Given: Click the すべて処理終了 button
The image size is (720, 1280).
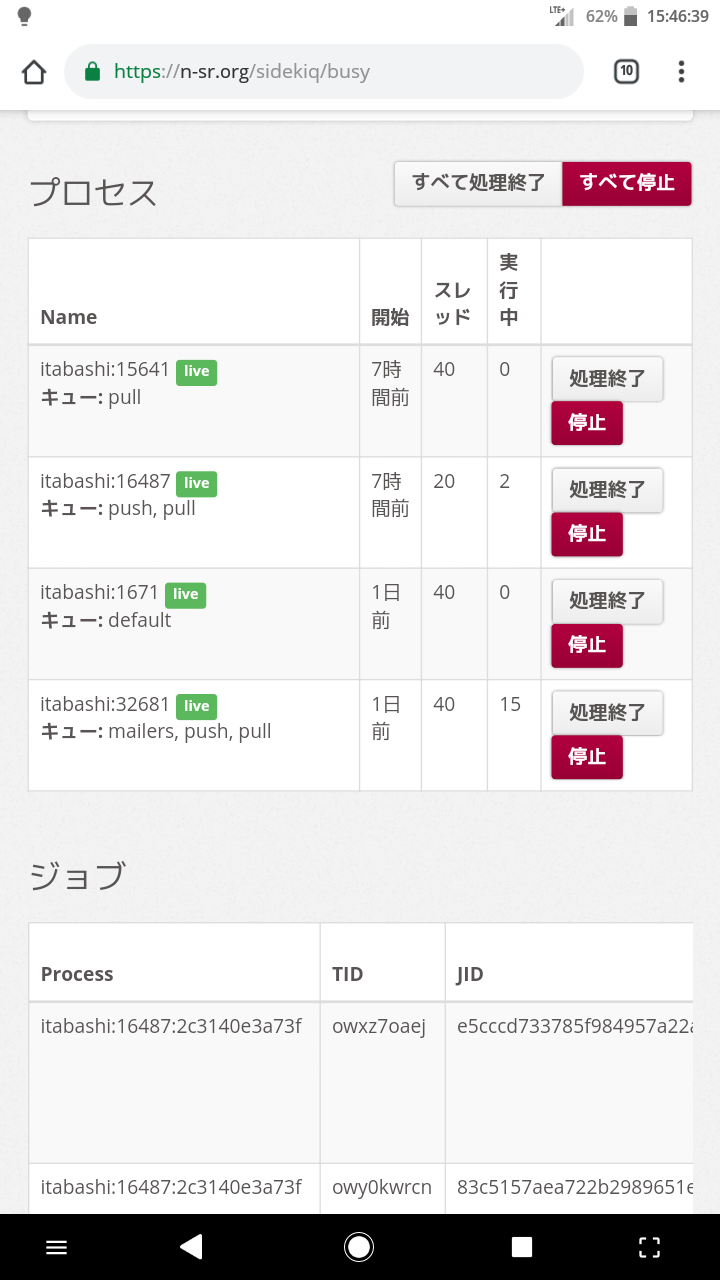Looking at the screenshot, I should point(478,184).
